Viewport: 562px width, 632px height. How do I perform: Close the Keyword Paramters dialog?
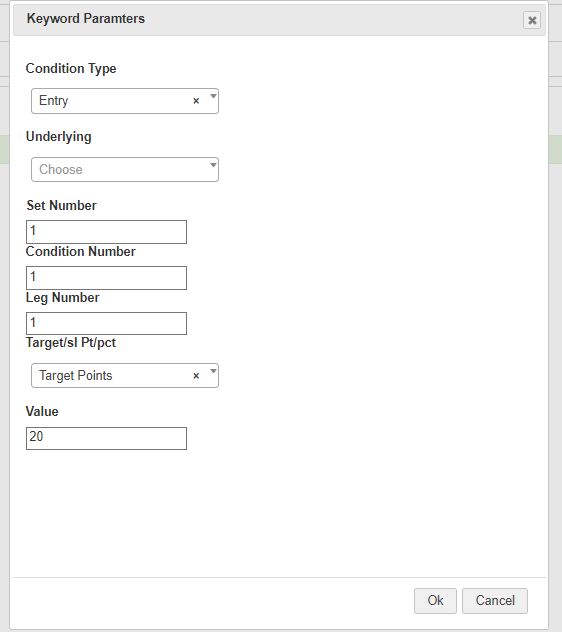tap(532, 20)
